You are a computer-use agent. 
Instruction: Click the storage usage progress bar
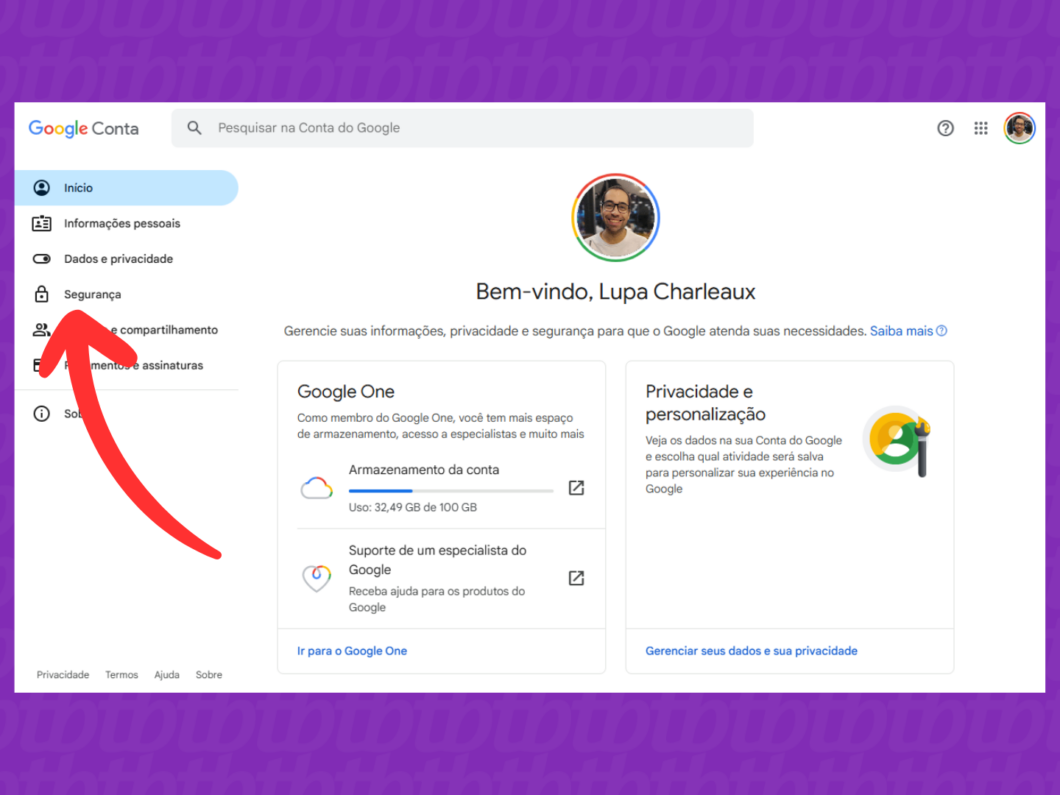[450, 489]
